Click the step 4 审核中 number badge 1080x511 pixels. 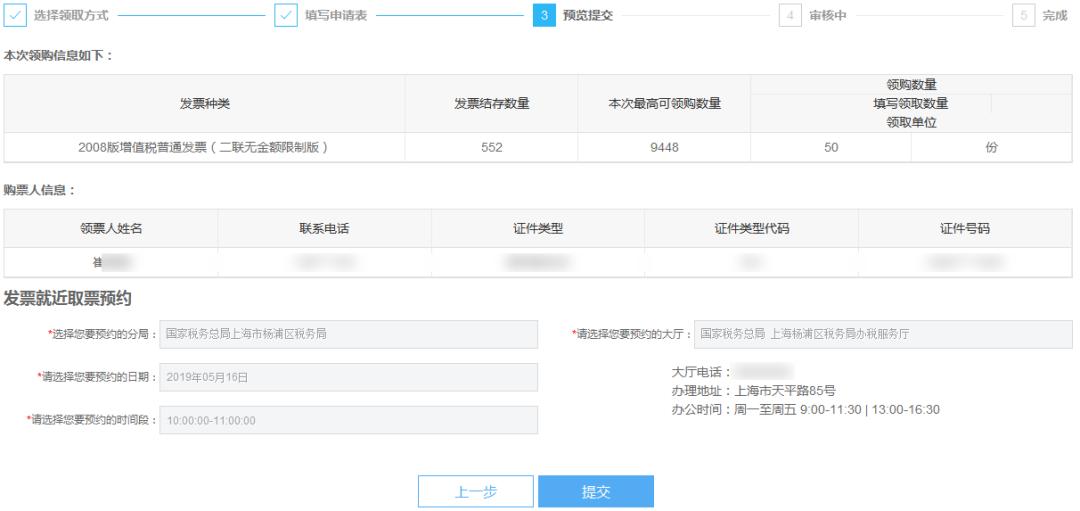tap(790, 17)
